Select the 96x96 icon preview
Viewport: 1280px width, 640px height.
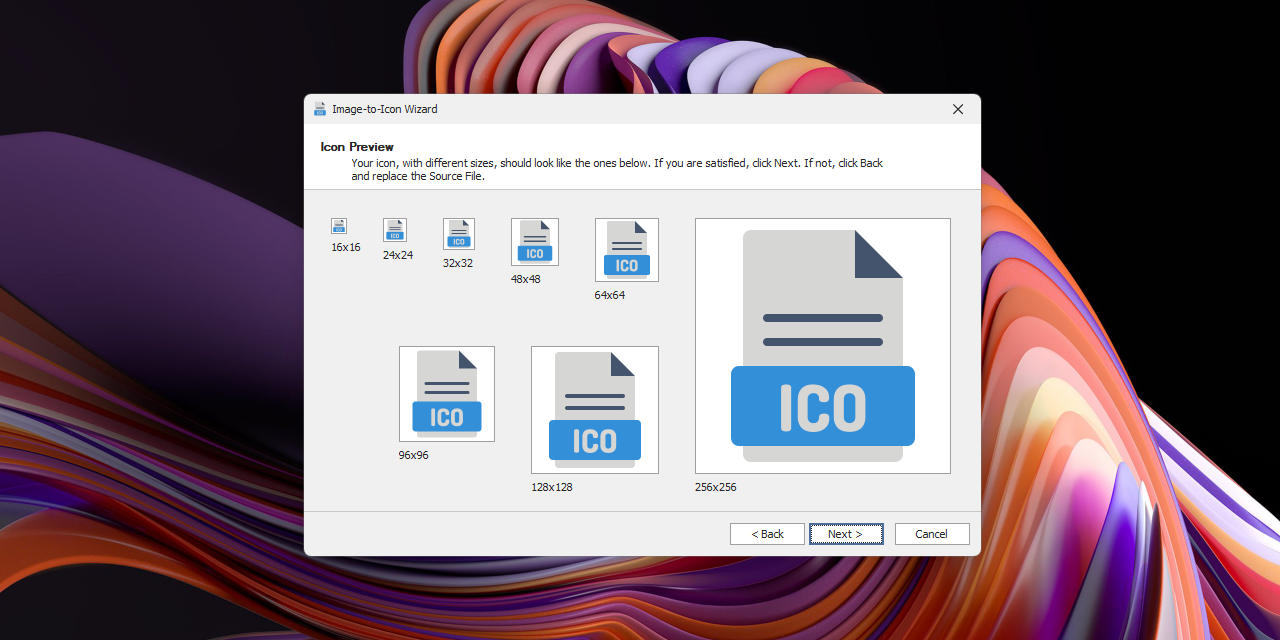point(447,394)
